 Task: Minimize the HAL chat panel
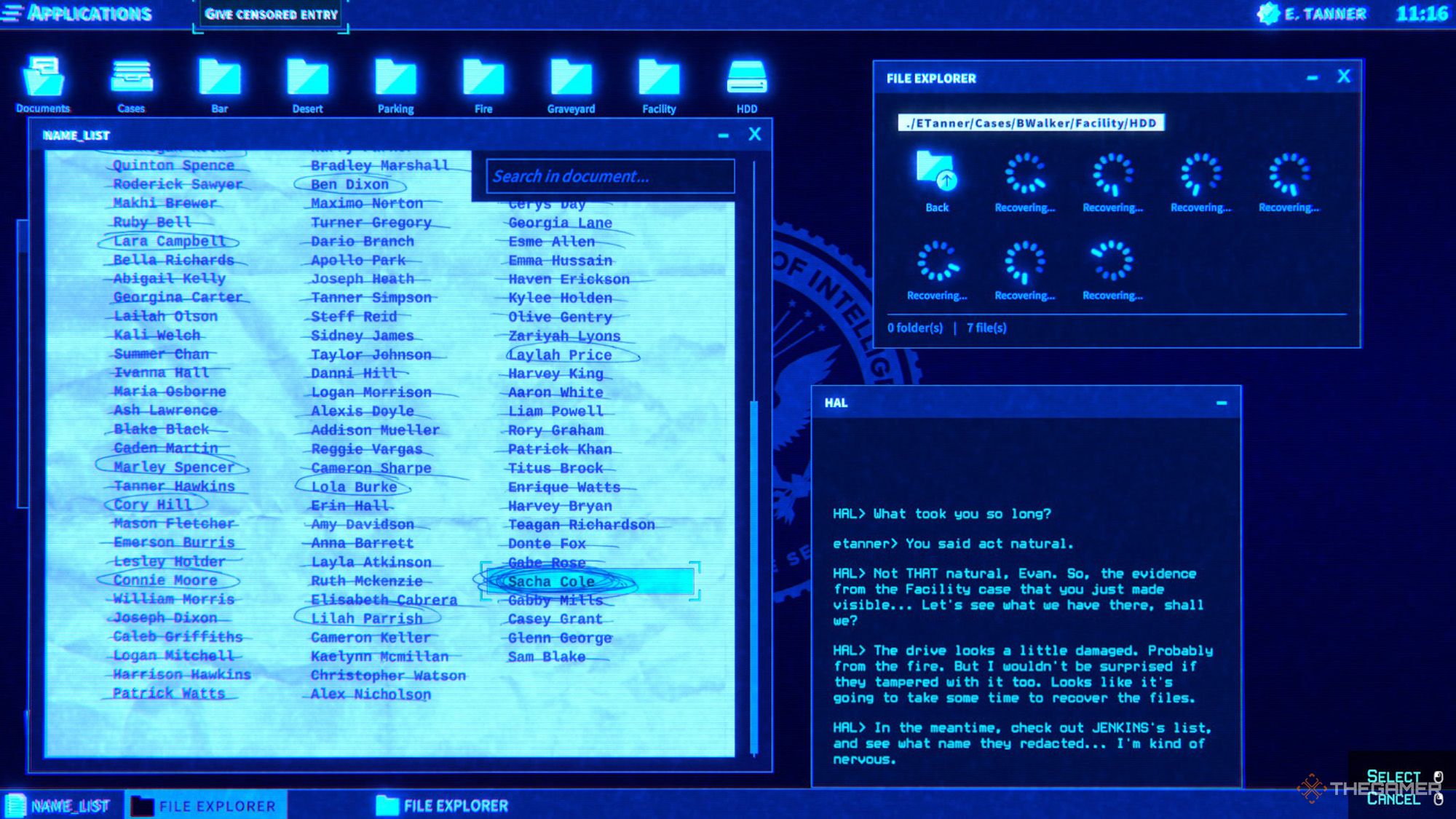point(1222,400)
